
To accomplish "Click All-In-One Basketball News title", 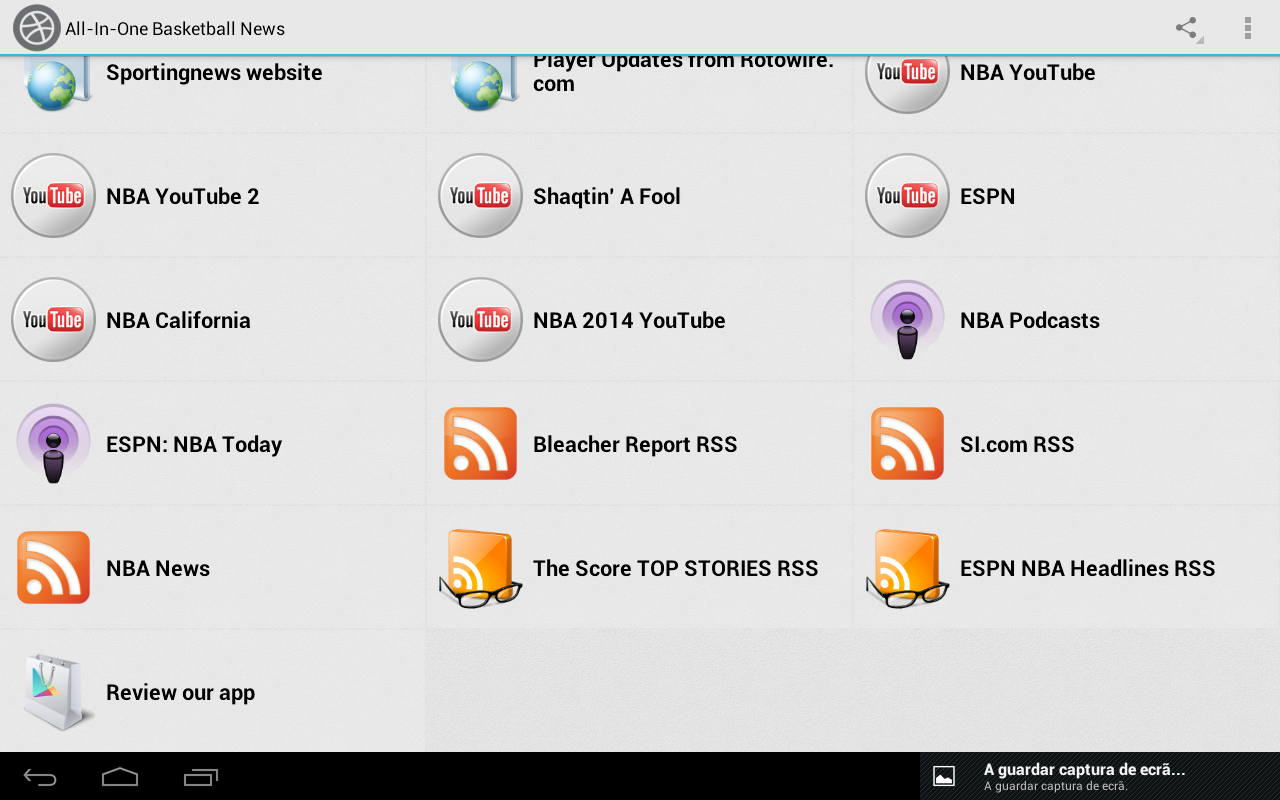I will point(175,29).
